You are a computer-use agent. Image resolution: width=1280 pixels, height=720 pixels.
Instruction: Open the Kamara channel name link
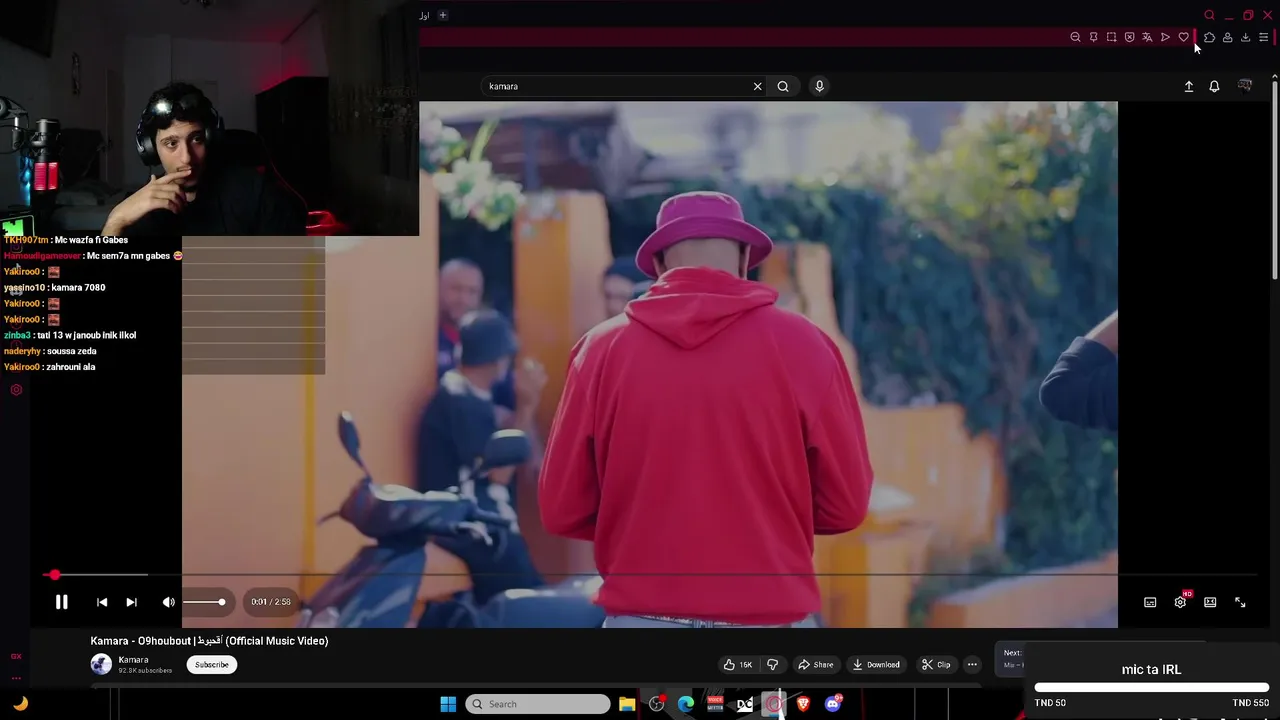pos(133,659)
